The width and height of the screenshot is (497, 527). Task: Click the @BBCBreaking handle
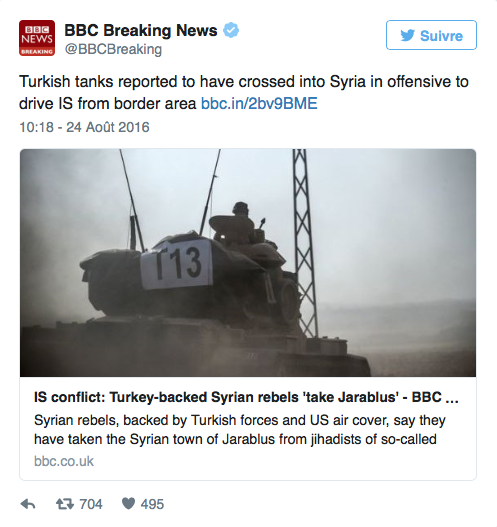[x=113, y=49]
